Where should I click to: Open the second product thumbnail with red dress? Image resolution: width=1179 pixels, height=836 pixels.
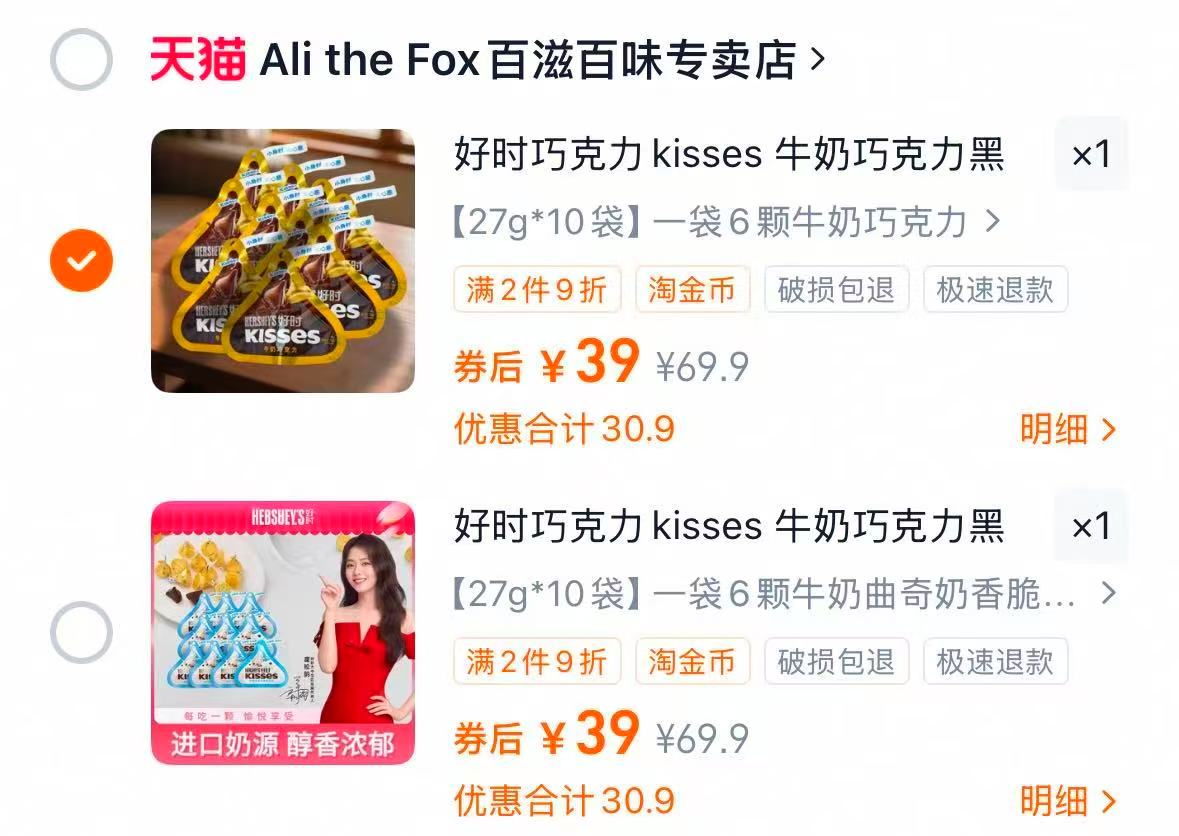[283, 633]
